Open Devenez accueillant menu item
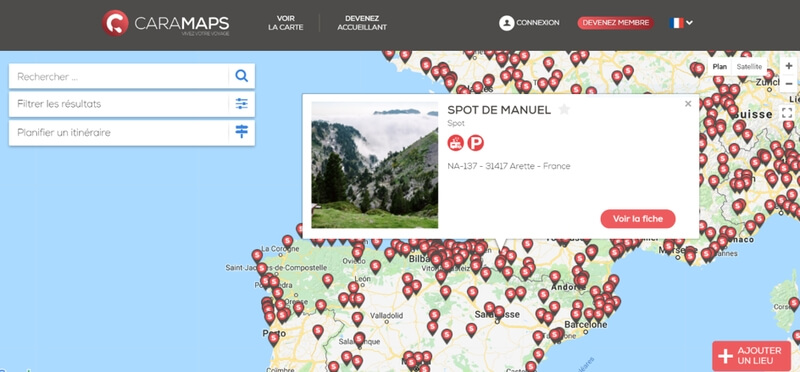This screenshot has height=372, width=800. (x=362, y=23)
